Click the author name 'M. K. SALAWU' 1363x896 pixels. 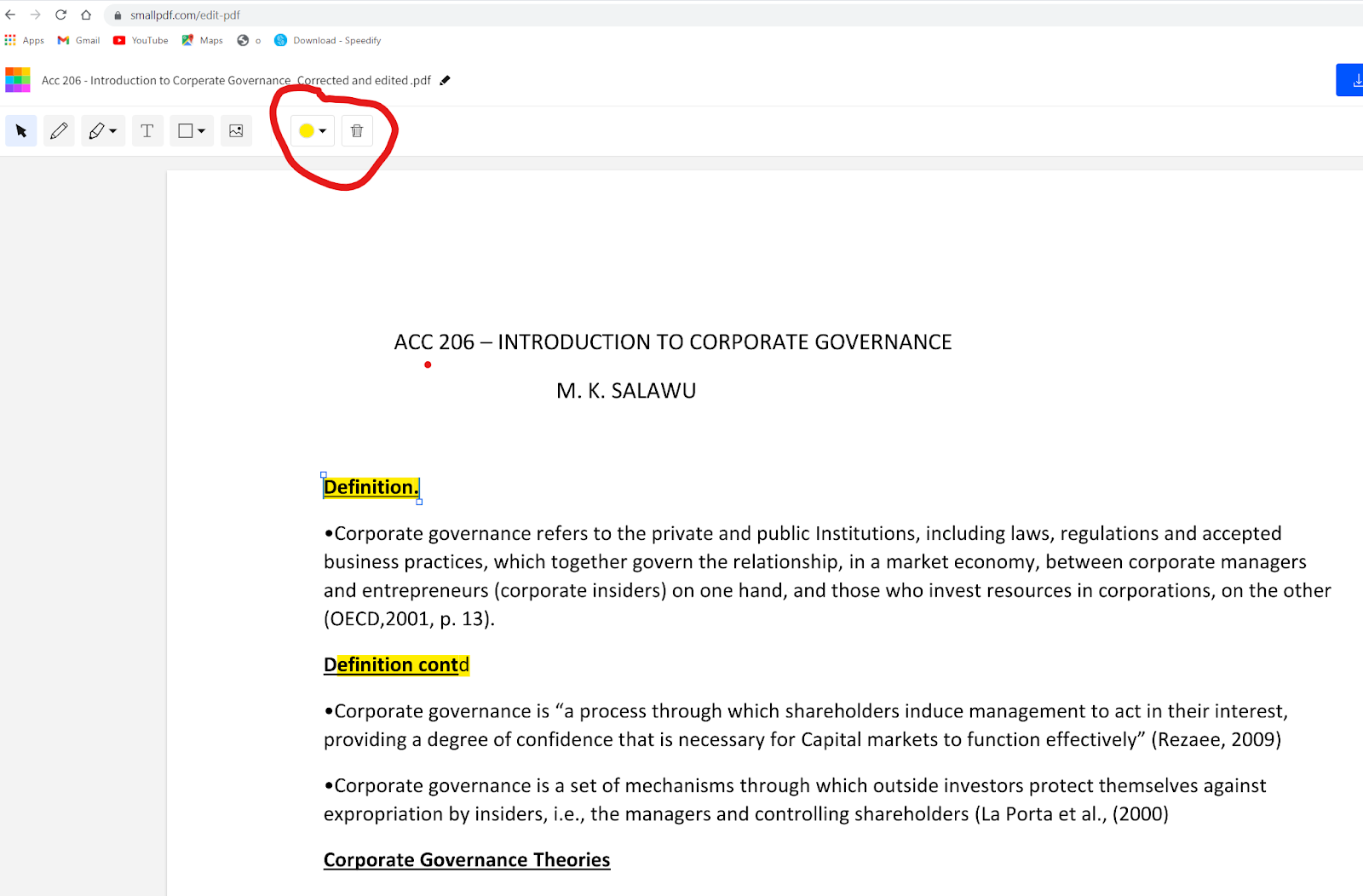(x=626, y=391)
